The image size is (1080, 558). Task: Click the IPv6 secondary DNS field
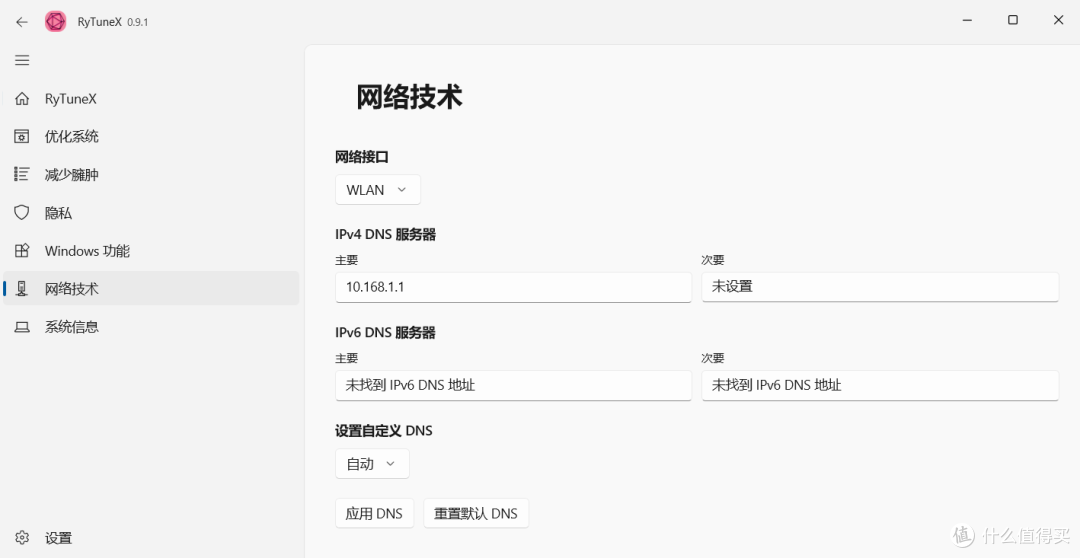pos(880,385)
